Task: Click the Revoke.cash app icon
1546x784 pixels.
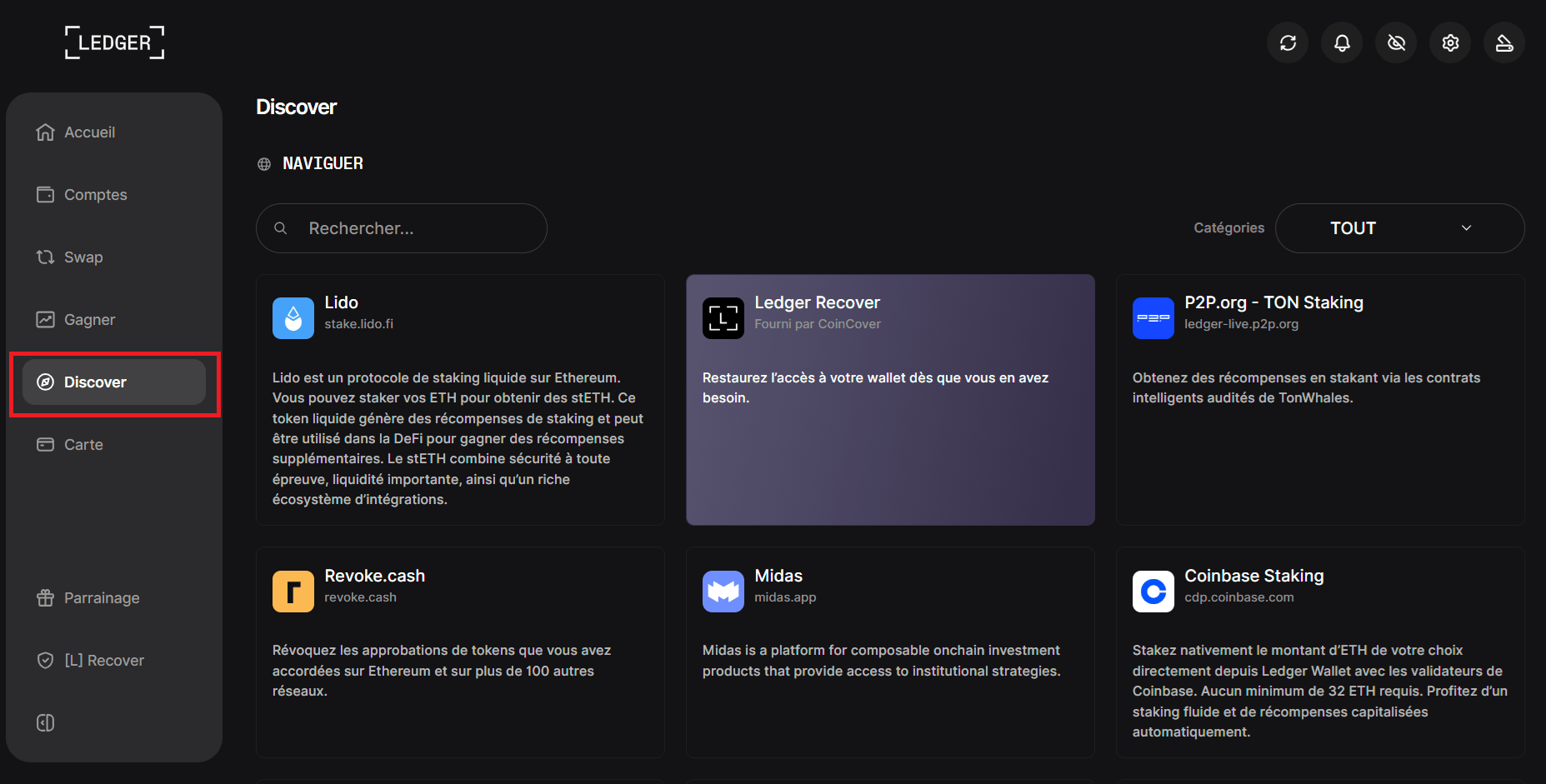Action: tap(293, 592)
